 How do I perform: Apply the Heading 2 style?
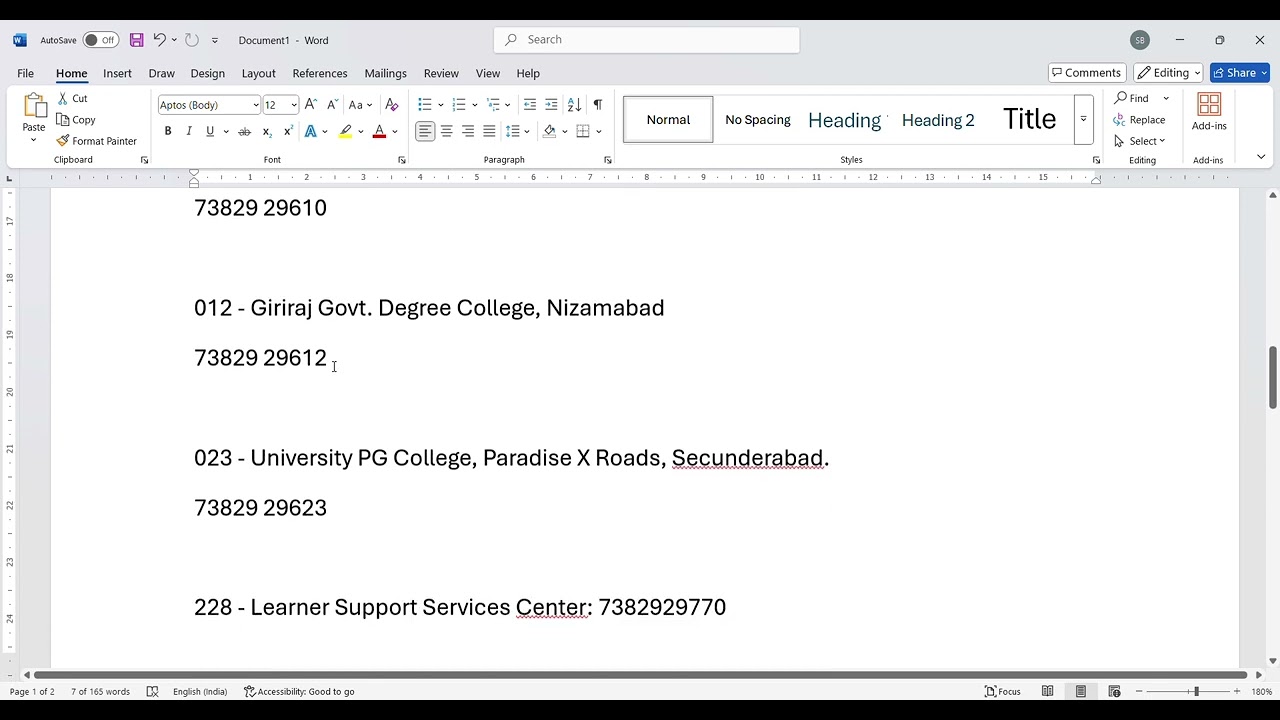tap(938, 120)
